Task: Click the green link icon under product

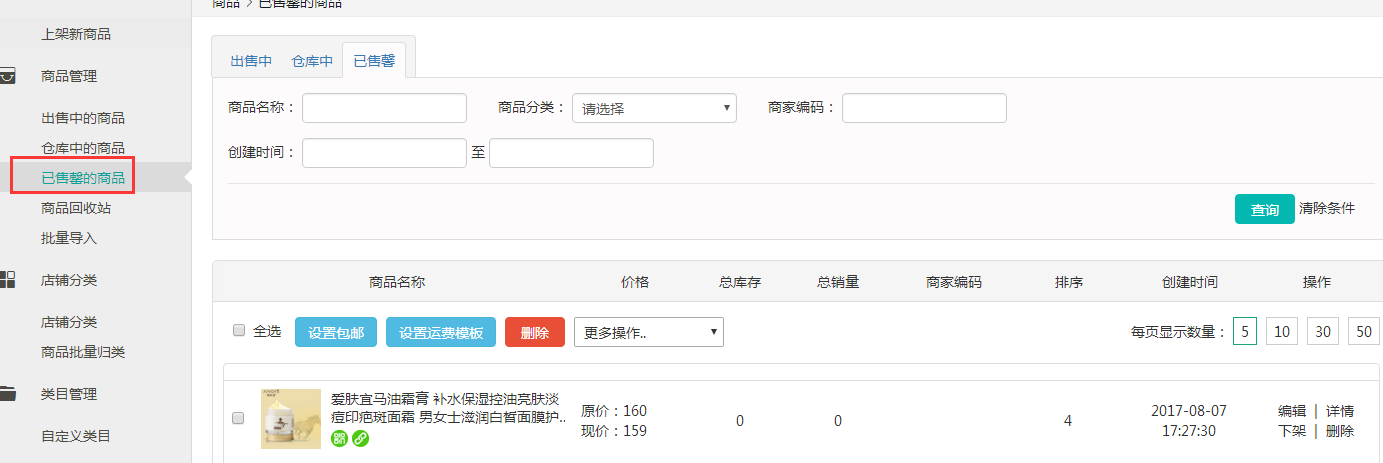Action: 360,440
